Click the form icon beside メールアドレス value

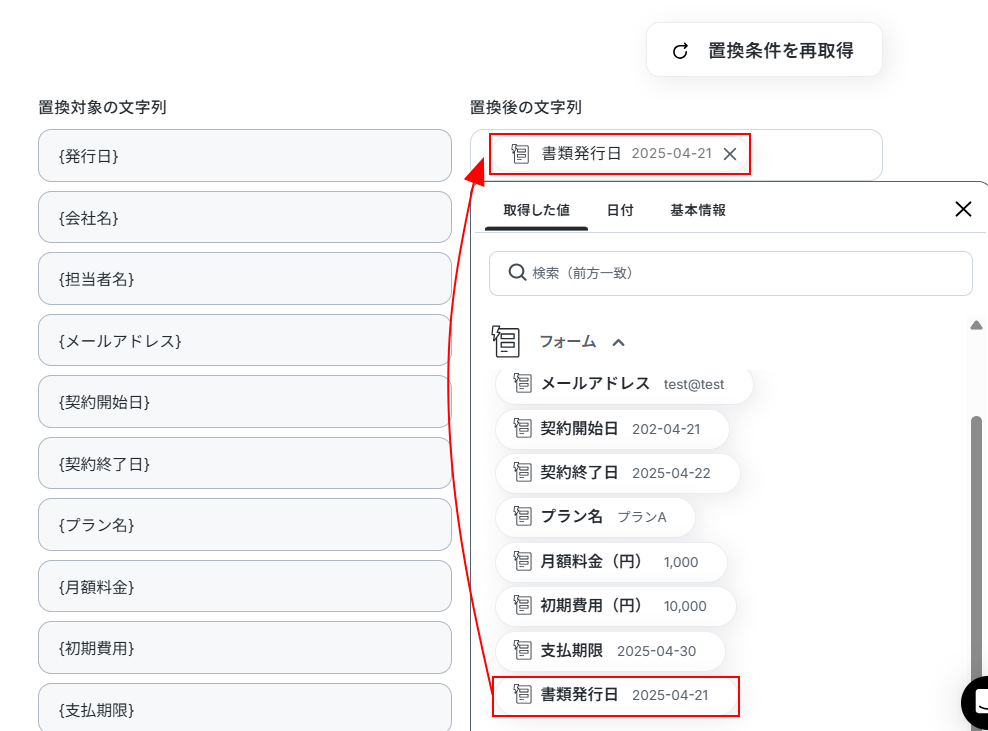522,383
